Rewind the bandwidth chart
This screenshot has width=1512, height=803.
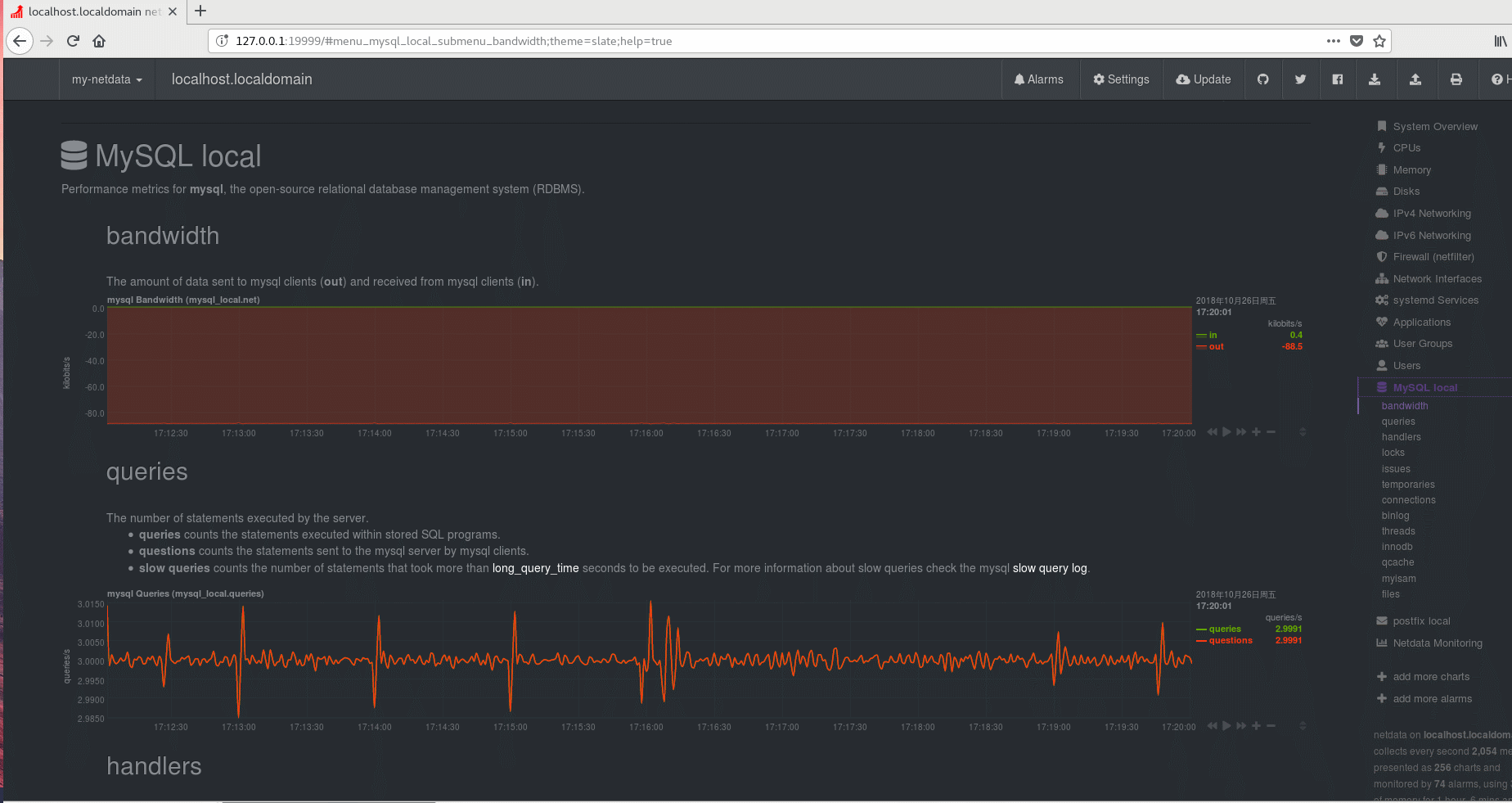[x=1212, y=431]
